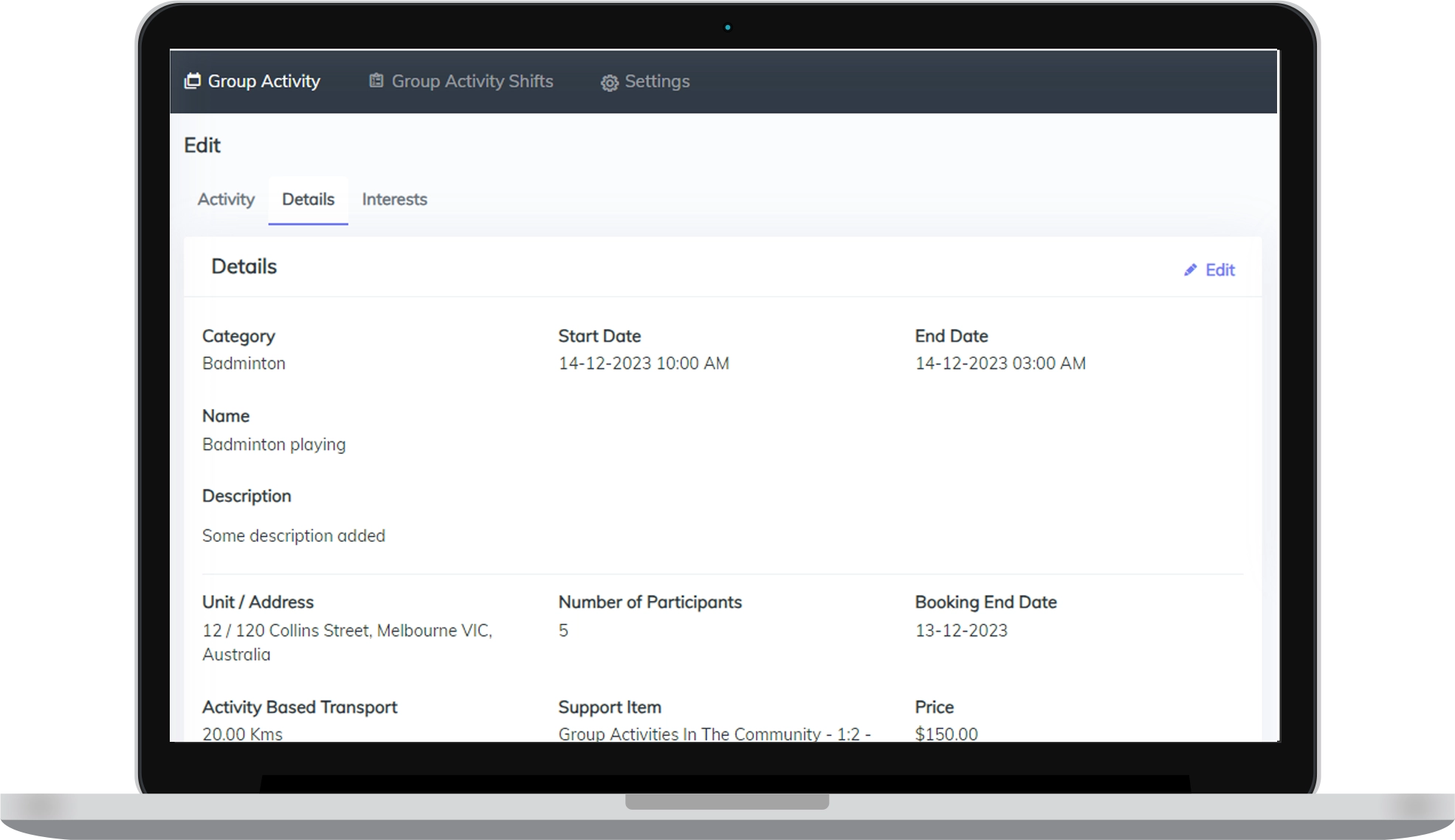Click the Details section heading
Image resolution: width=1455 pixels, height=840 pixels.
244,266
